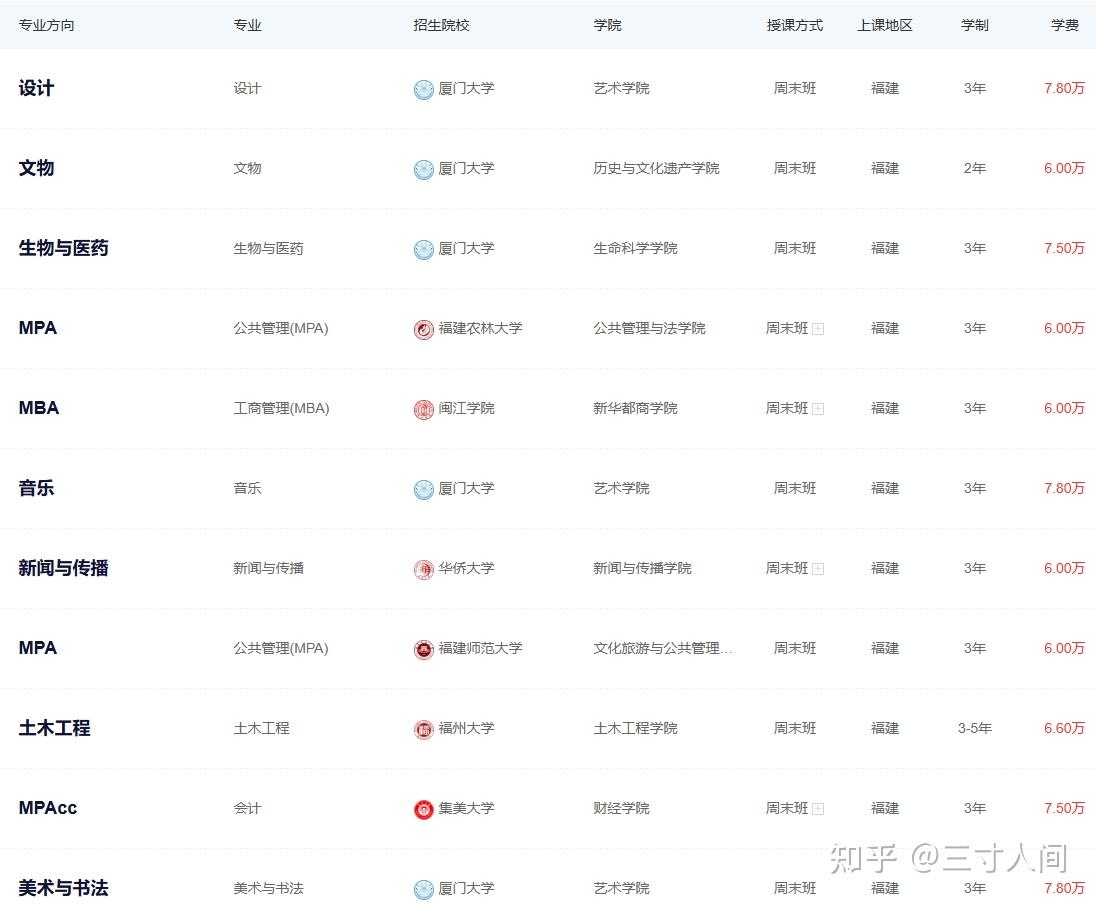Select the 华侨大学 school name
Image resolution: width=1096 pixels, height=904 pixels.
[466, 568]
